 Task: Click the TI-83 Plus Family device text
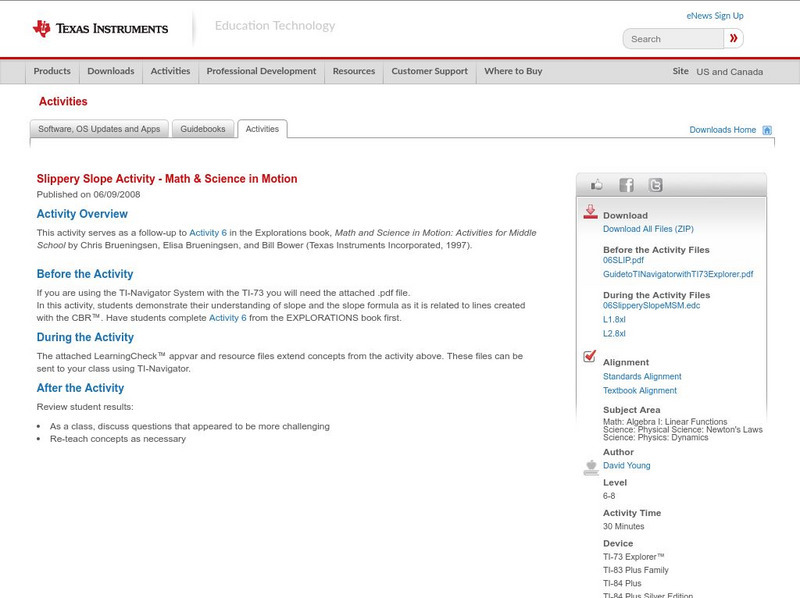[x=636, y=570]
